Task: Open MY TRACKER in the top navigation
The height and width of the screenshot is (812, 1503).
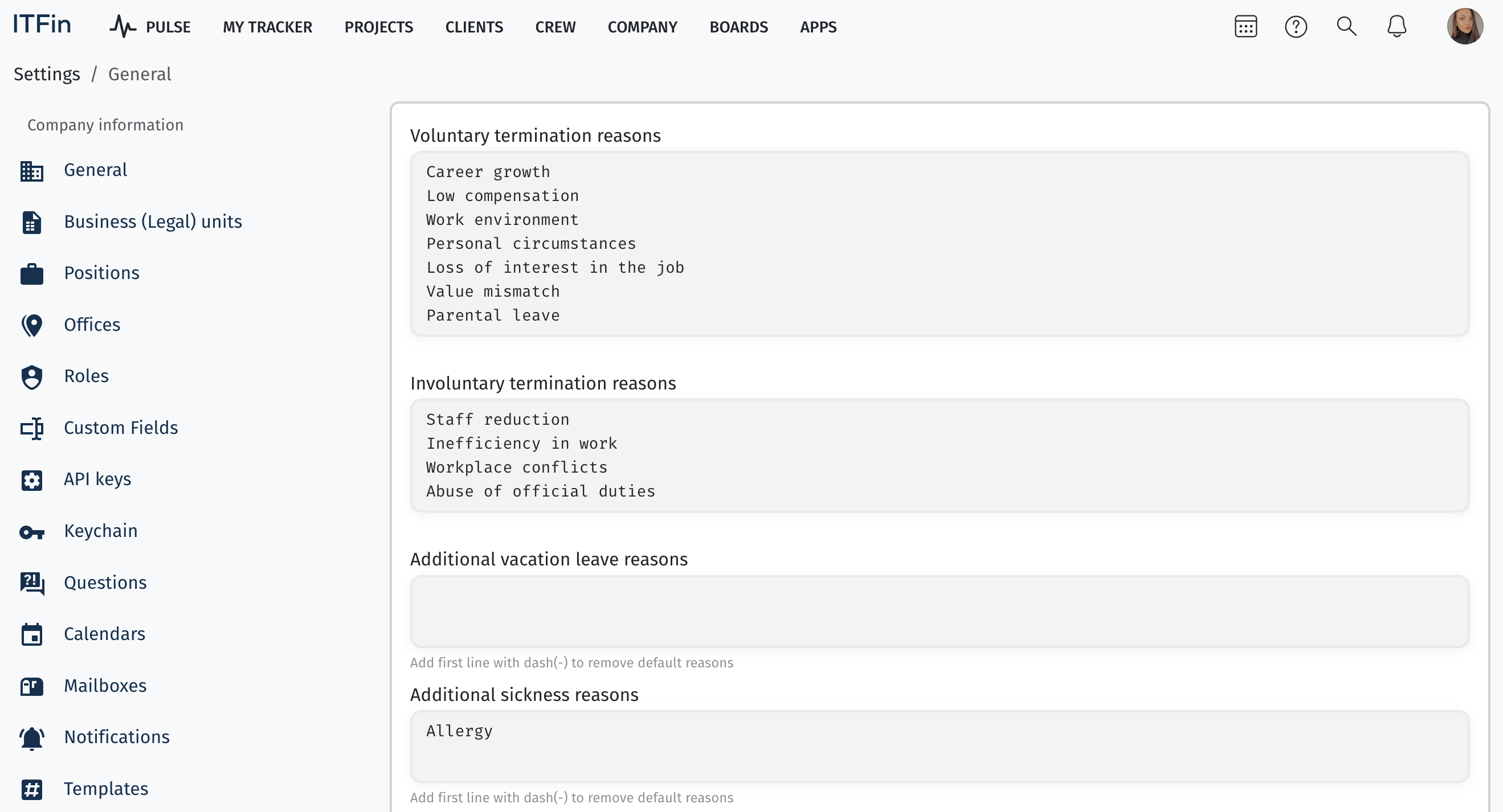Action: (267, 27)
